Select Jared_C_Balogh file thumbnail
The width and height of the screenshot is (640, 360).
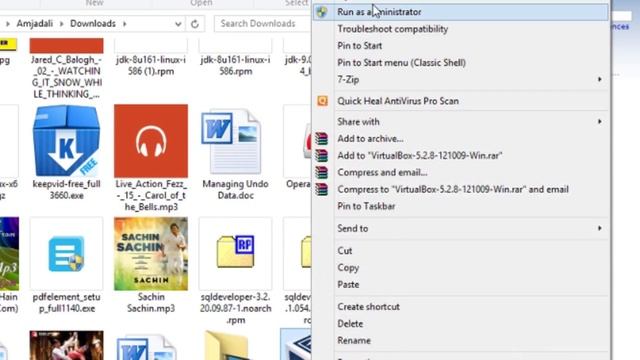click(x=67, y=46)
